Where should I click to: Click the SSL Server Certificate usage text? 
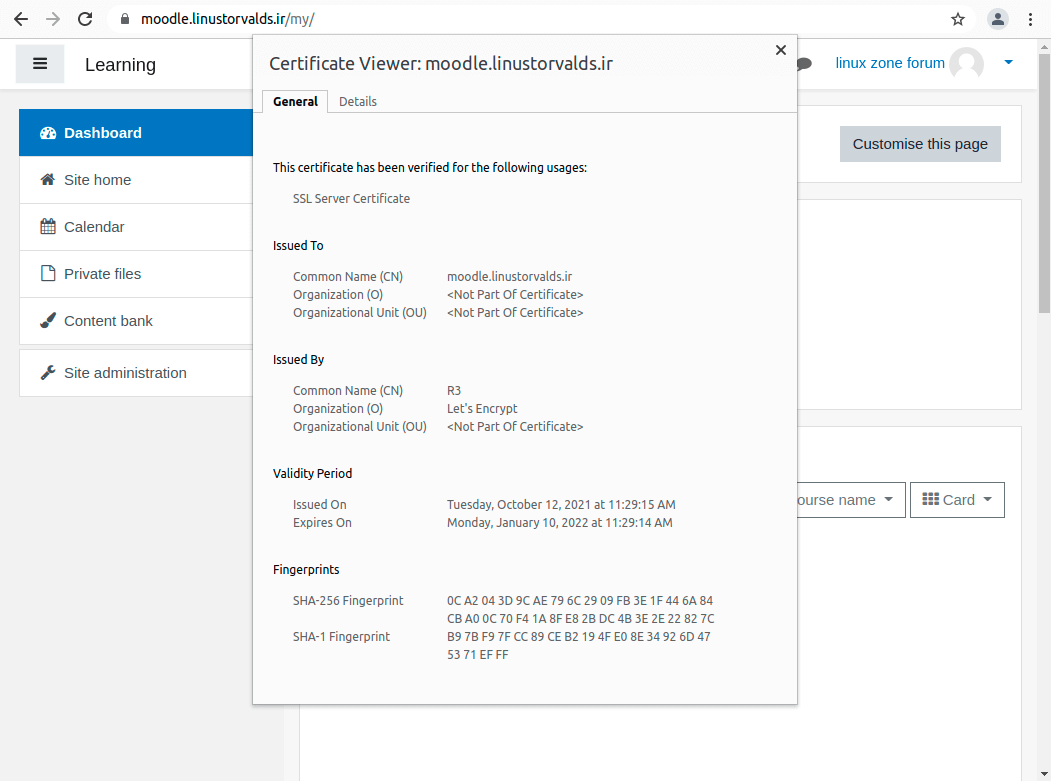click(x=351, y=198)
